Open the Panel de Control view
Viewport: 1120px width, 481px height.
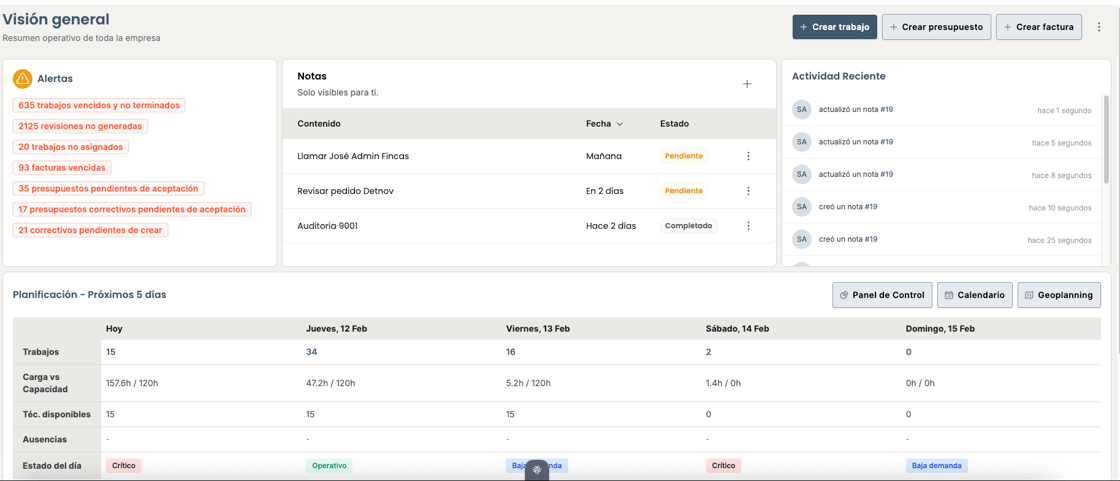click(882, 295)
